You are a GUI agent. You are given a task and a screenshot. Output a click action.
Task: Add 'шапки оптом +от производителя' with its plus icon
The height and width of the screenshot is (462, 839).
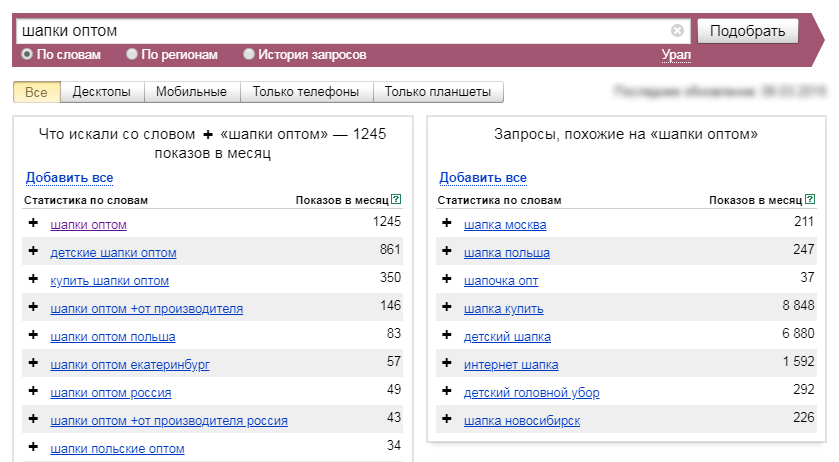(33, 307)
